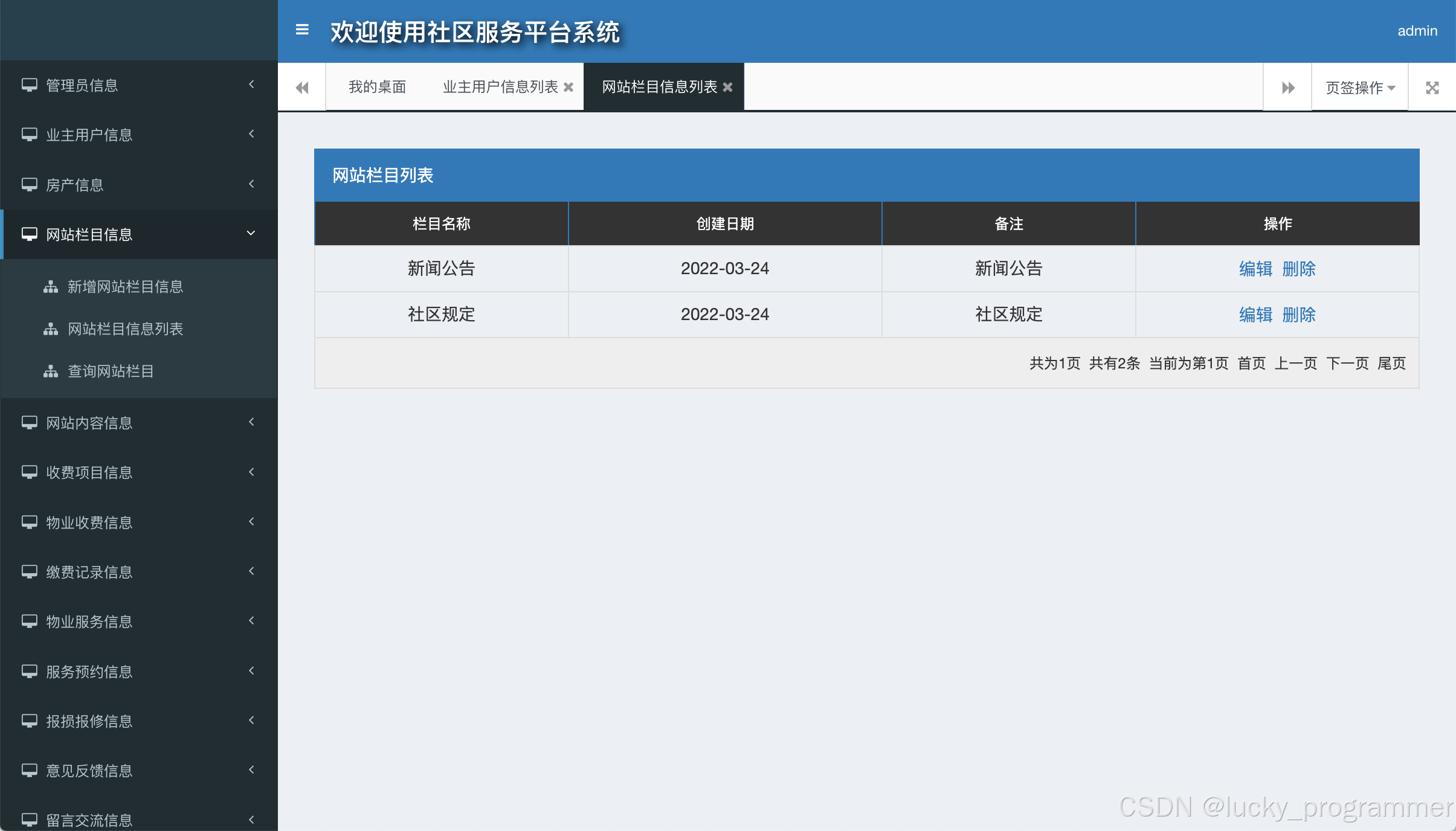Close the 业主用户信息列表 tab
Screen dimensions: 1456x831
click(x=569, y=87)
